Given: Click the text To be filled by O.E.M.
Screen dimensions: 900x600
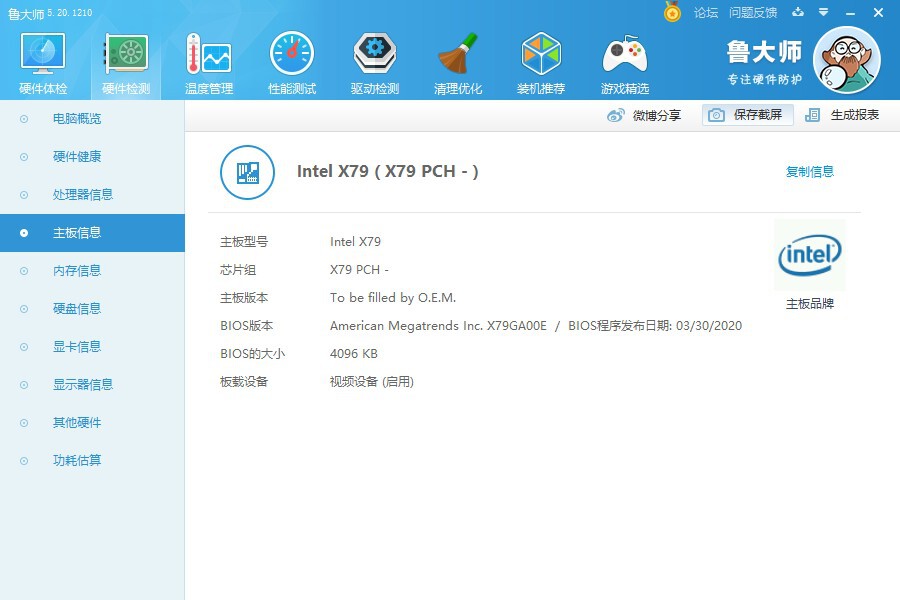Looking at the screenshot, I should pyautogui.click(x=393, y=297).
